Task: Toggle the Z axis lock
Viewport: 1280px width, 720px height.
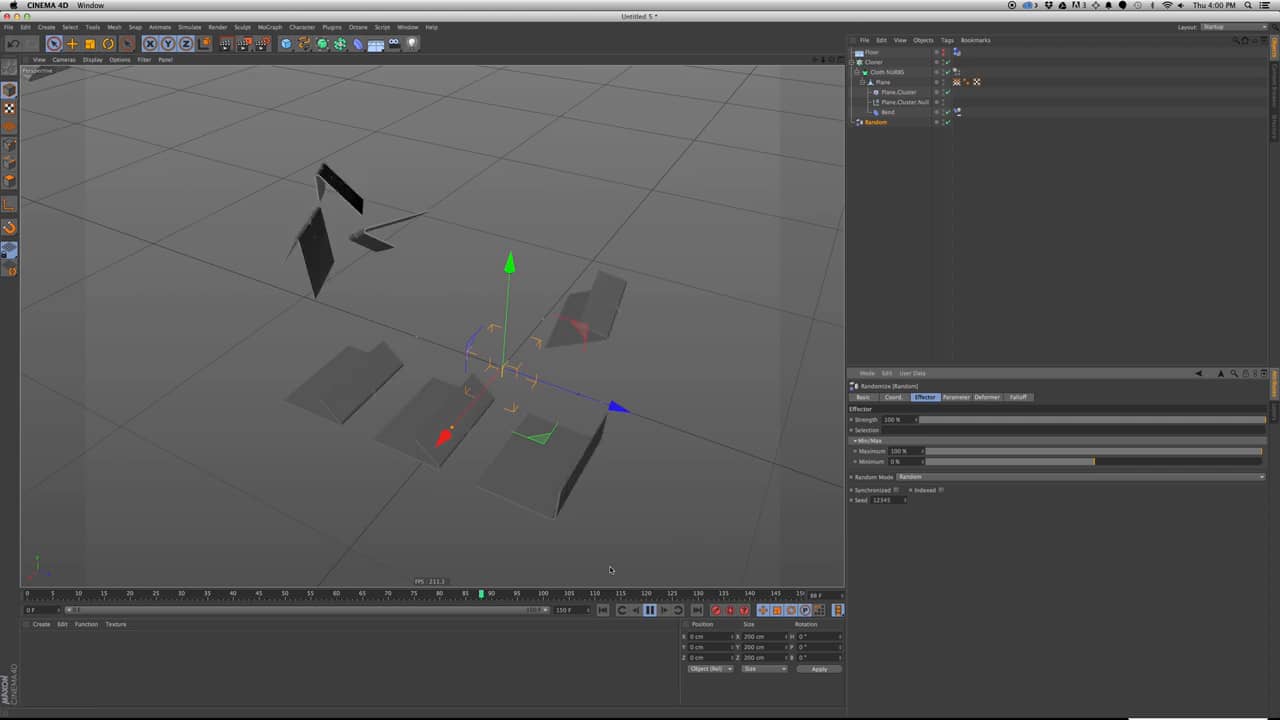Action: click(x=186, y=44)
